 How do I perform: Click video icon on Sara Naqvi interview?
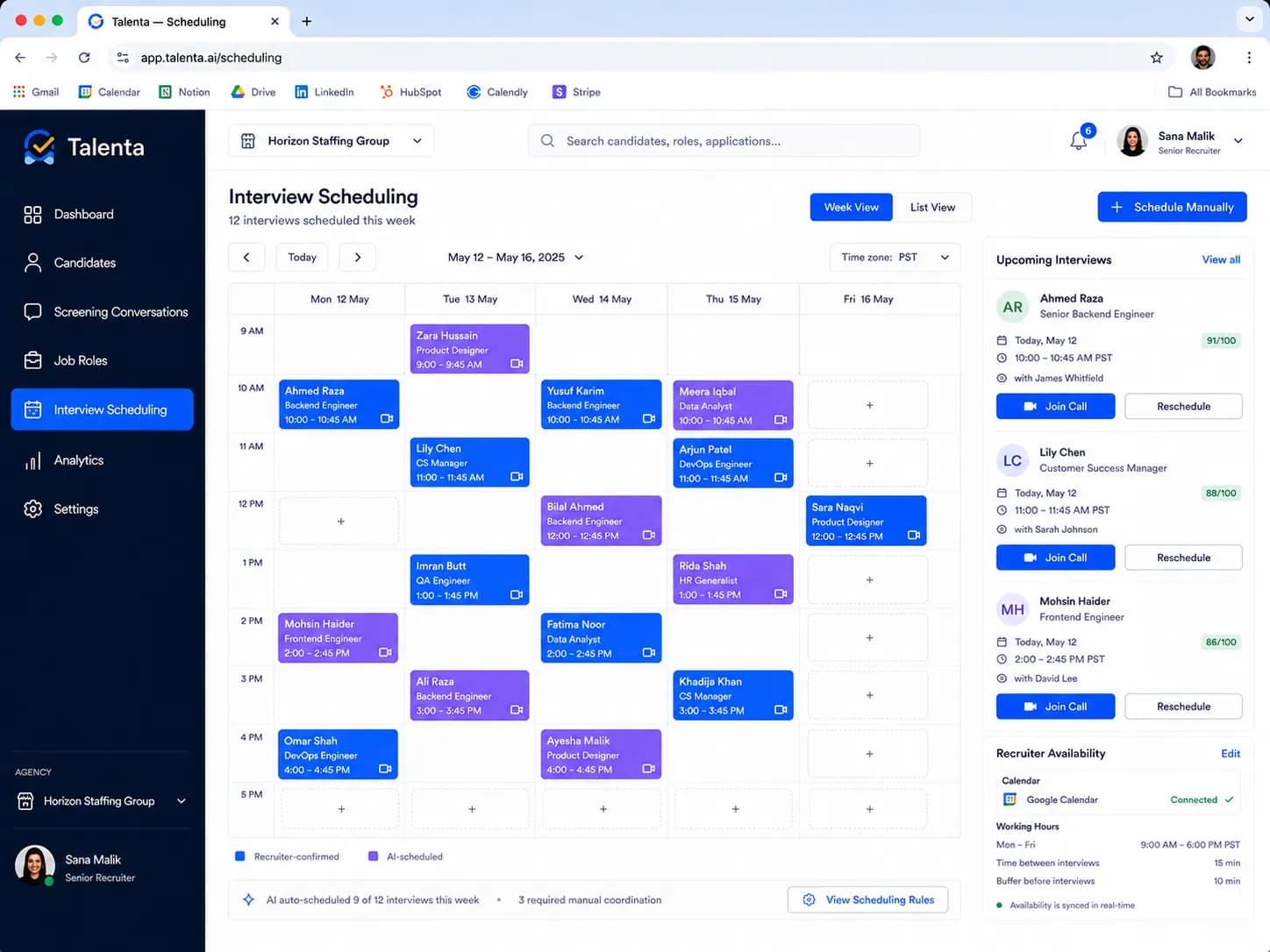coord(913,535)
